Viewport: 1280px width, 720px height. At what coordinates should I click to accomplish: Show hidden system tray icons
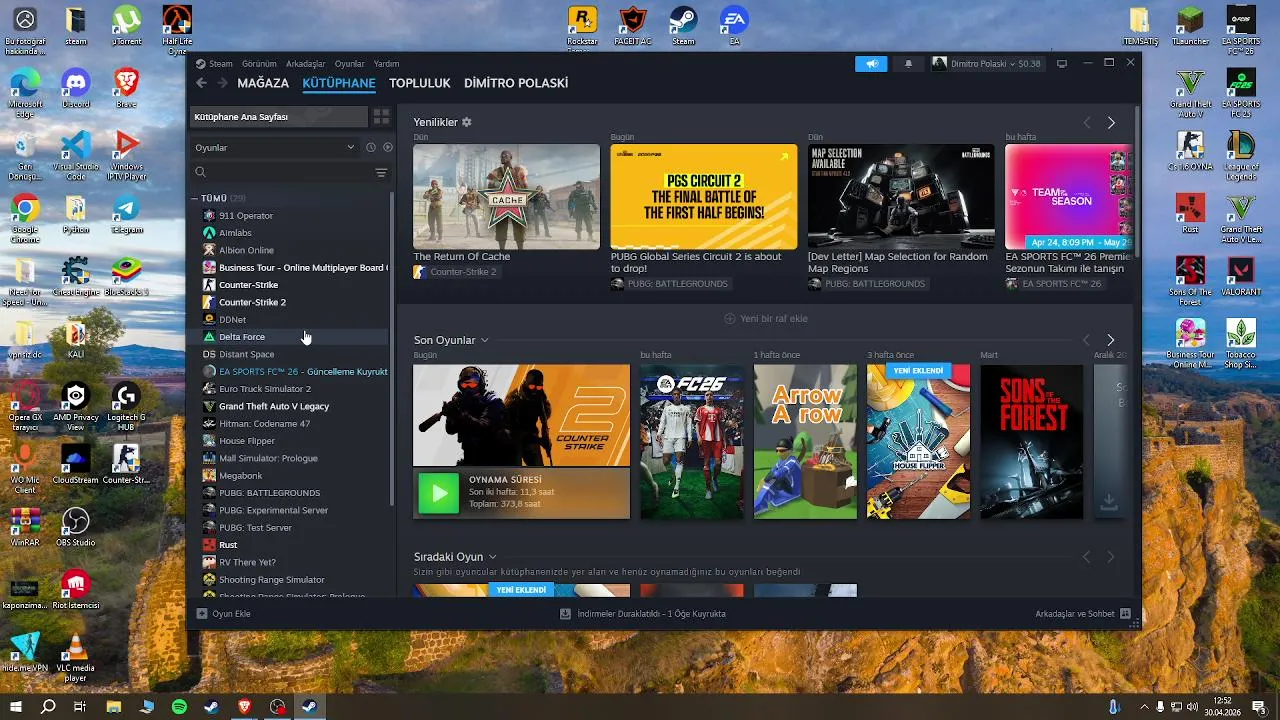point(1145,707)
